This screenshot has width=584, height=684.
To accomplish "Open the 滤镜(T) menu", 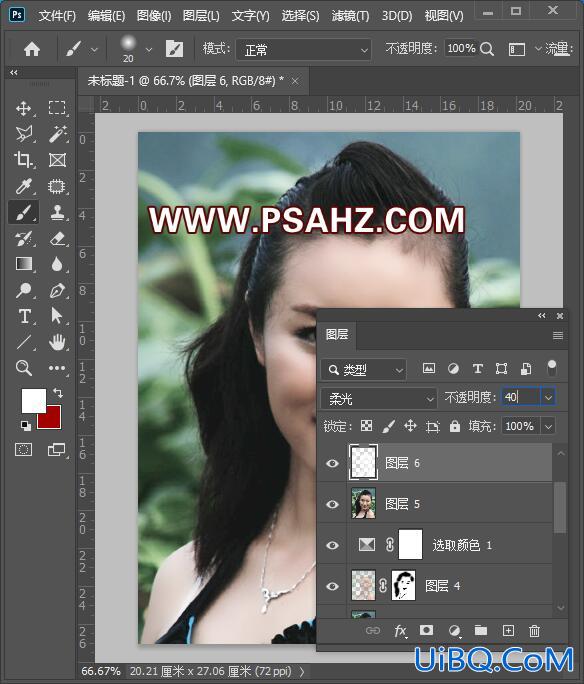I will (x=350, y=16).
